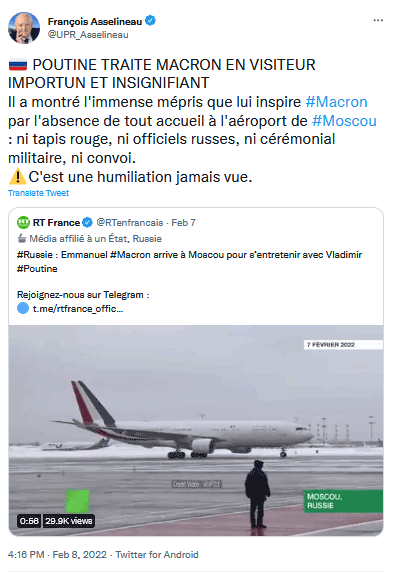Click the blue verified badge next to Asselineau
The image size is (393, 573).
tap(150, 21)
